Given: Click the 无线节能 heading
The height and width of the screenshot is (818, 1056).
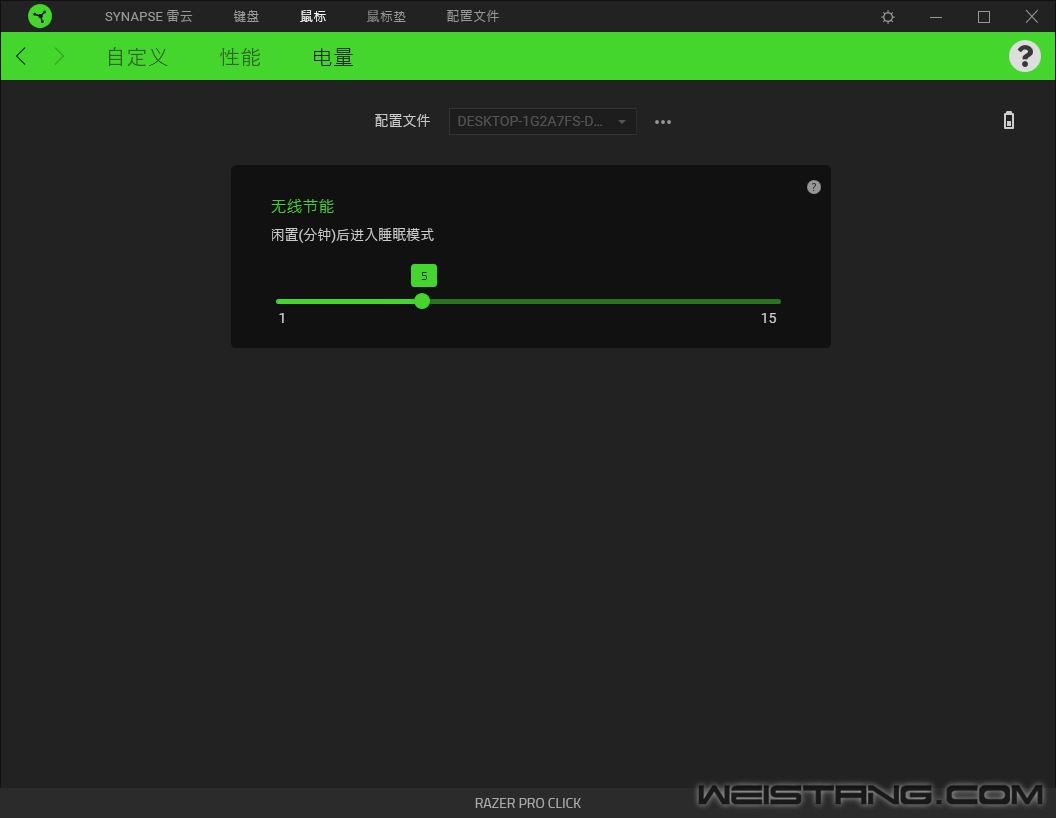Looking at the screenshot, I should coord(302,206).
